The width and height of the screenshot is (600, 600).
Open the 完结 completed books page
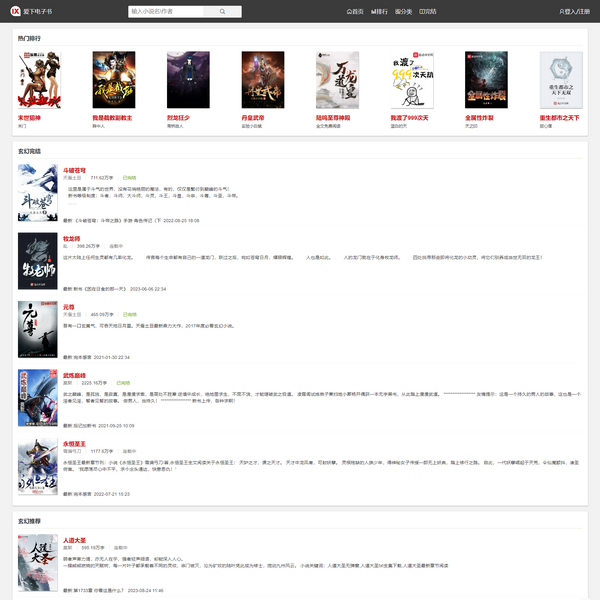427,12
